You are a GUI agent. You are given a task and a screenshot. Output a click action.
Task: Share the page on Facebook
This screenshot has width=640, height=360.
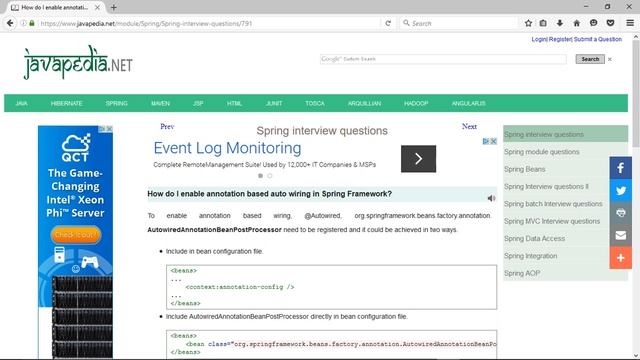coord(621,168)
